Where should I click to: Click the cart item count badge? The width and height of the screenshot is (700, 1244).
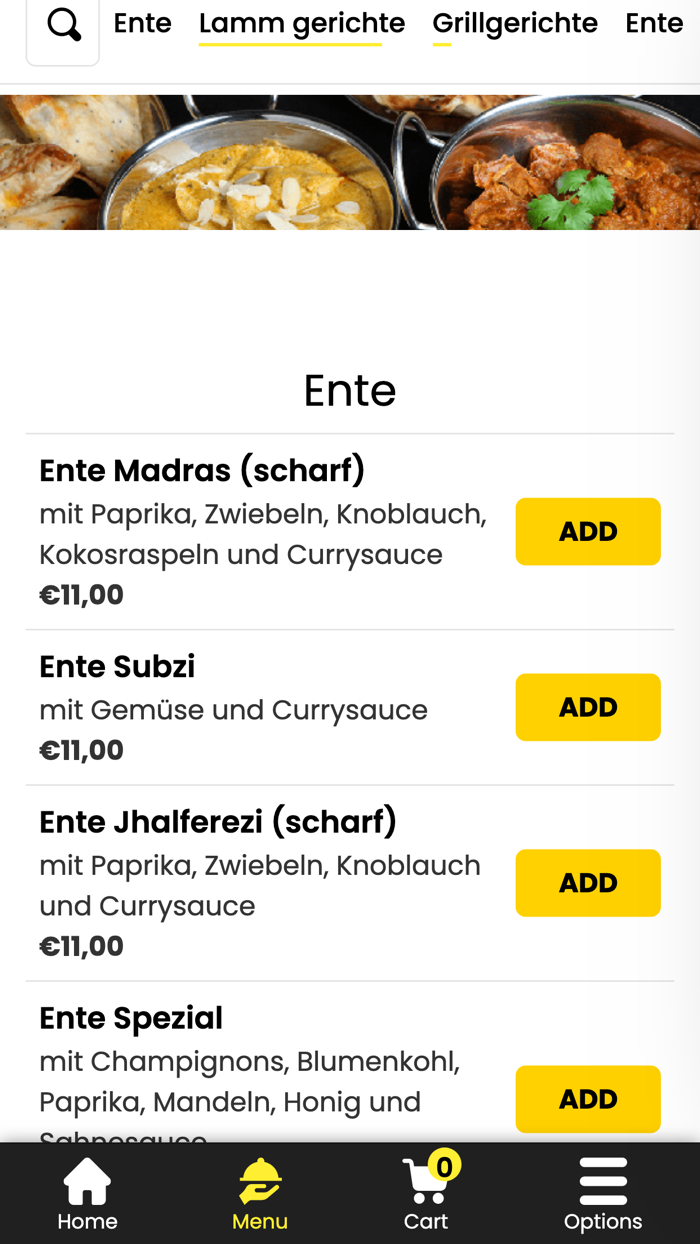[444, 1165]
